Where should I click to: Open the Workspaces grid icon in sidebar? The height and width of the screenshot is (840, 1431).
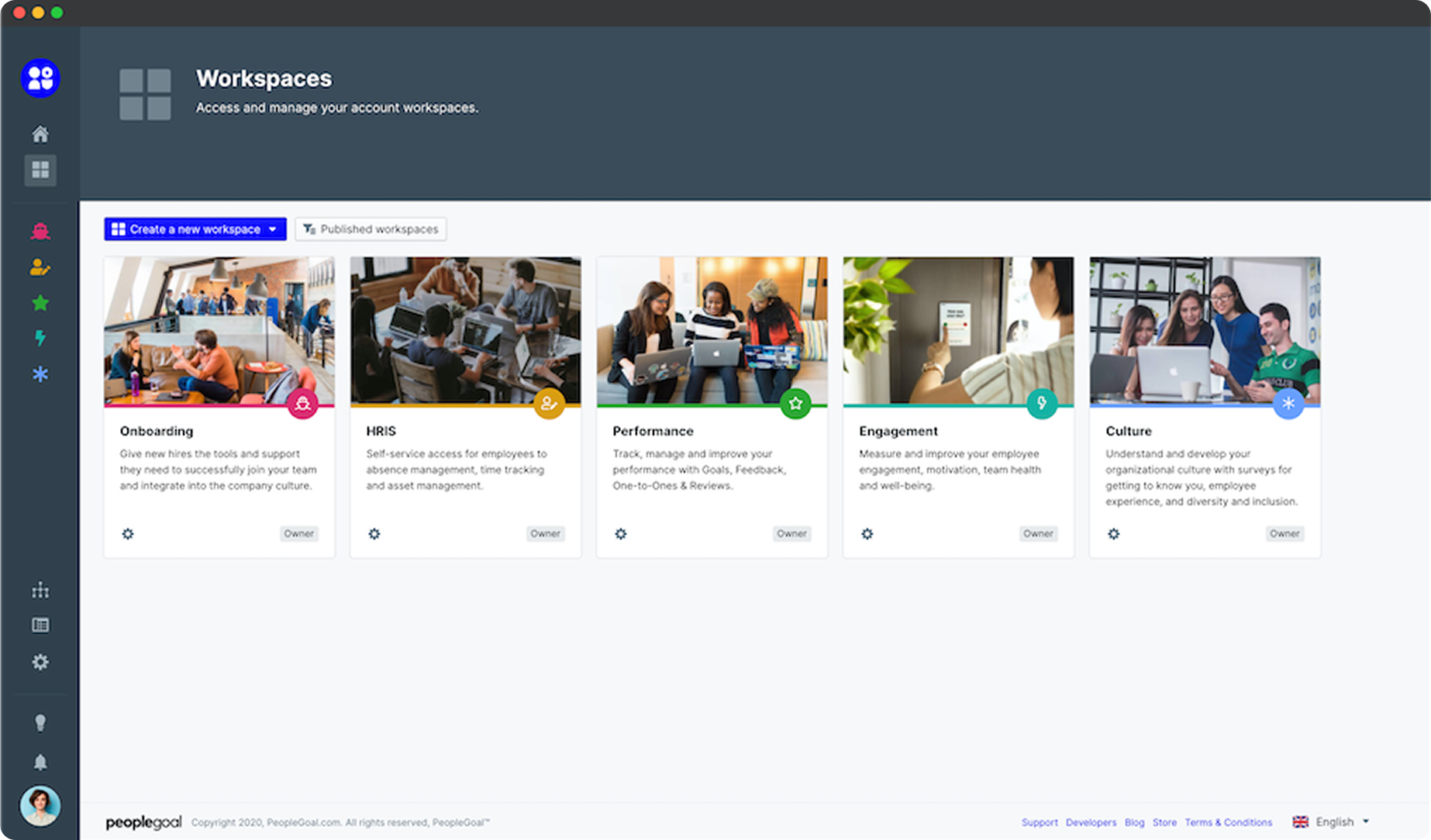point(40,170)
